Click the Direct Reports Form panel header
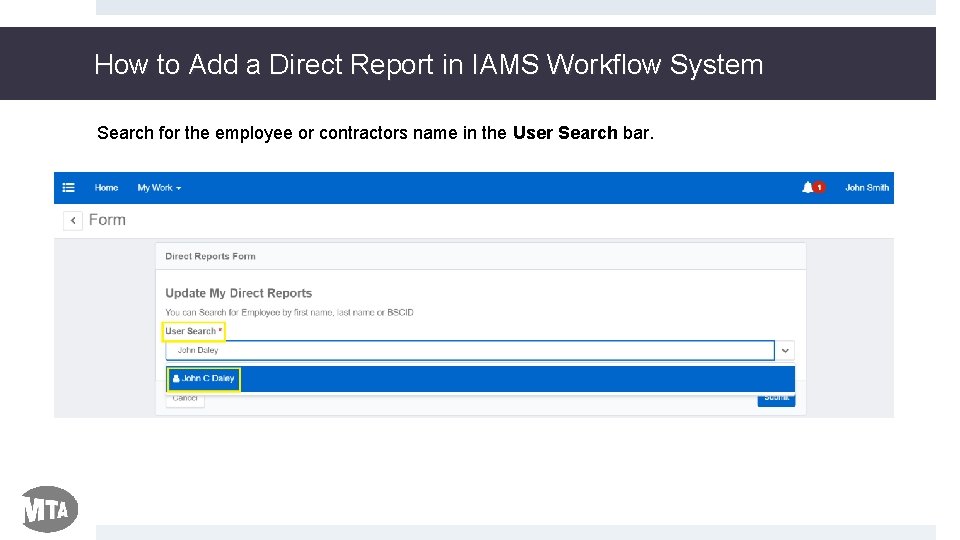Image resolution: width=960 pixels, height=540 pixels. click(x=481, y=256)
